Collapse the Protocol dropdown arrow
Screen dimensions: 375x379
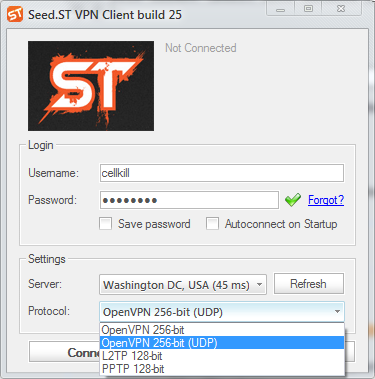[x=337, y=312]
